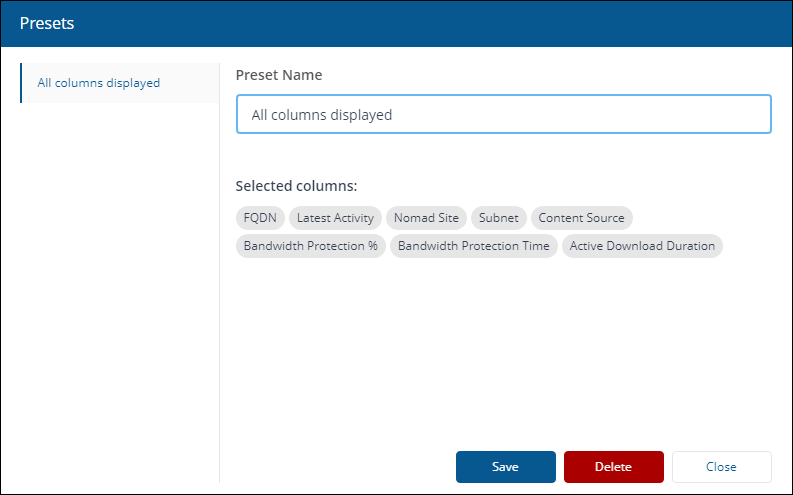Click the Bandwidth Protection Time chip
This screenshot has width=793, height=495.
click(473, 246)
